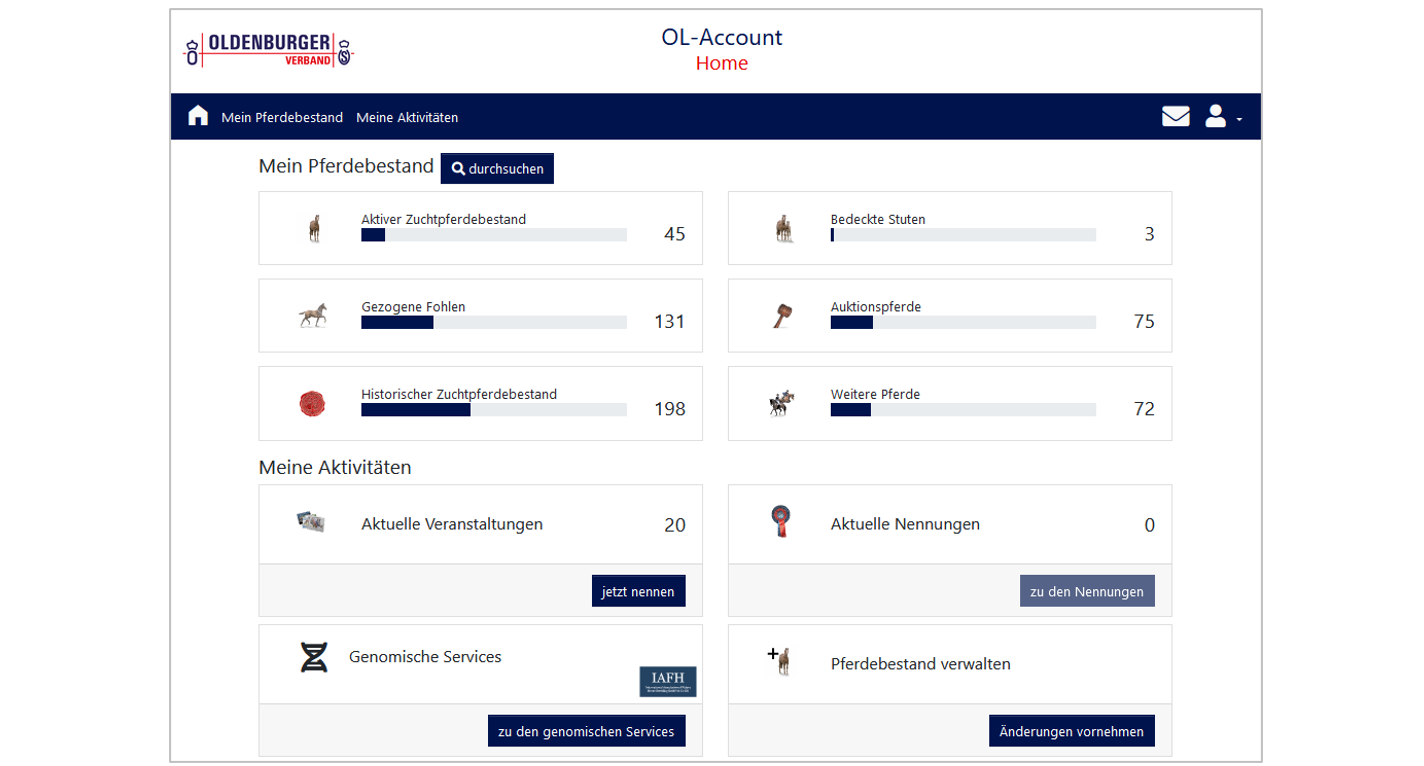Click the Auktionspferde gavel icon
Viewport: 1424px width, 766px height.
782,316
